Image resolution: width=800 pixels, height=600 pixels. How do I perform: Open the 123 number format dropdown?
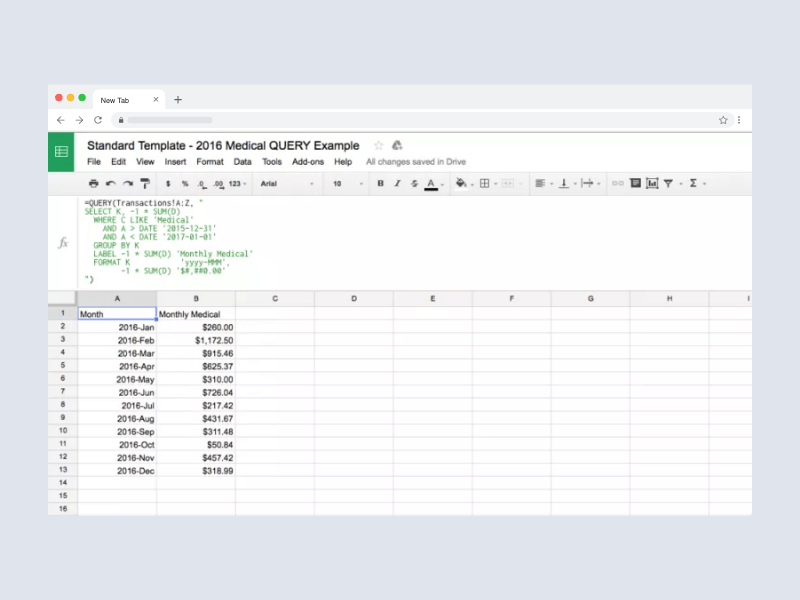click(235, 183)
